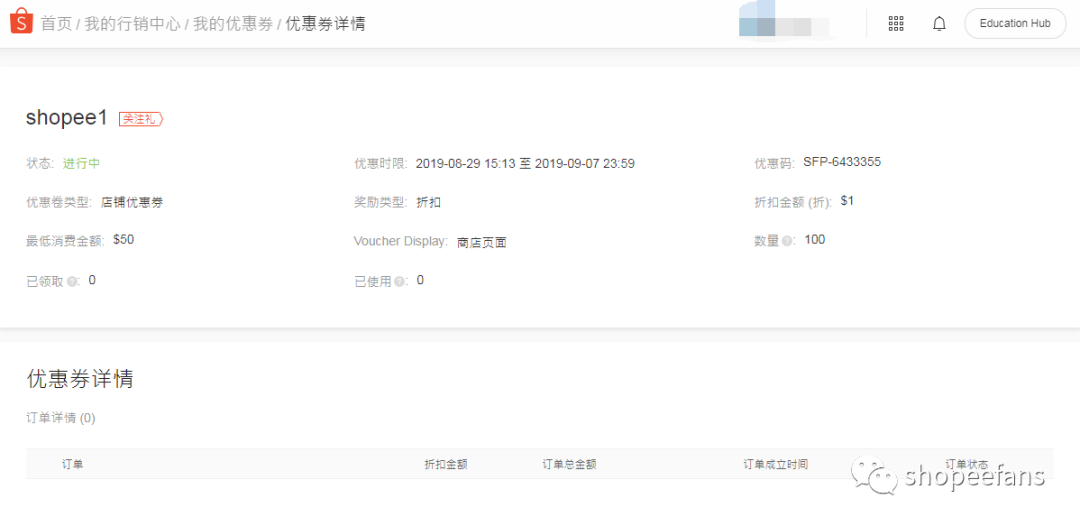Click the 订单成立时间 column header
This screenshot has height=526, width=1080.
[776, 465]
